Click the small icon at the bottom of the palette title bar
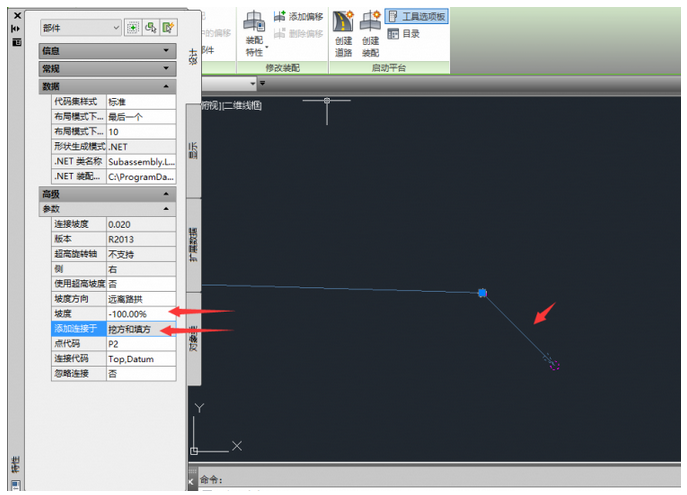Screen dimensions: 687x495 tap(15, 485)
